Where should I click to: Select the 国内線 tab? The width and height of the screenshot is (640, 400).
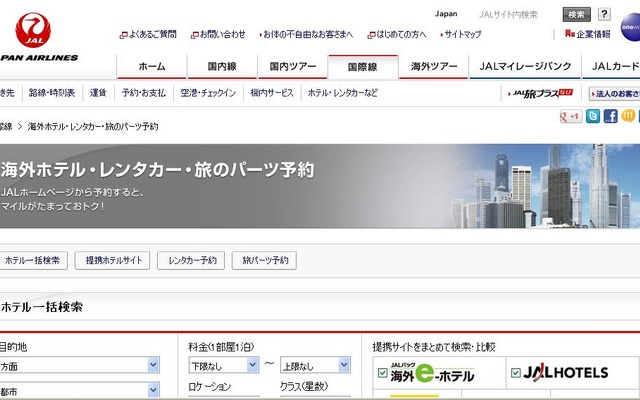tap(222, 67)
